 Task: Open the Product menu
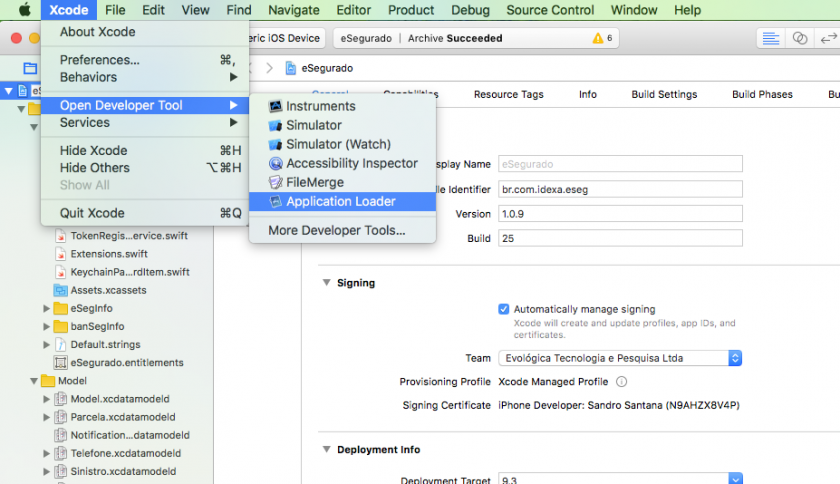(411, 10)
